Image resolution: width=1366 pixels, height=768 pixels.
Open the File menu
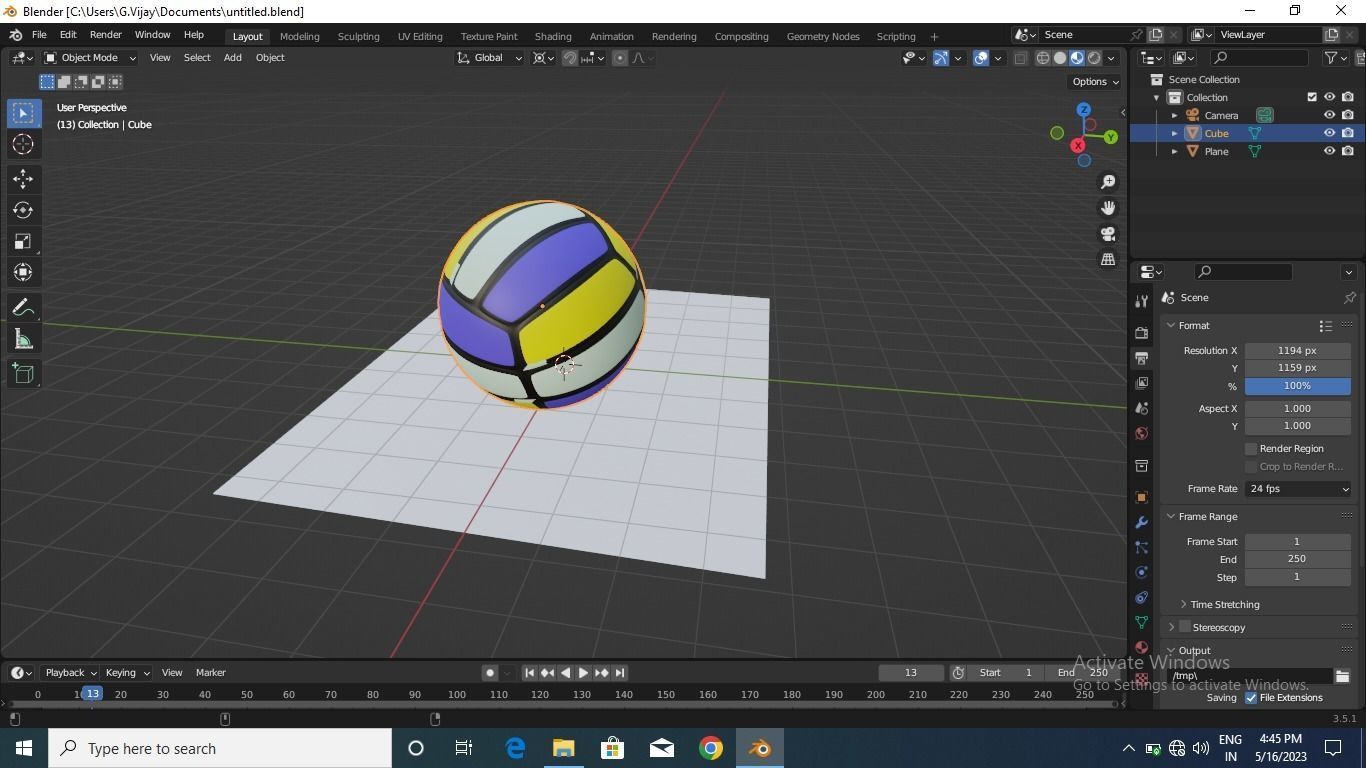click(x=39, y=35)
